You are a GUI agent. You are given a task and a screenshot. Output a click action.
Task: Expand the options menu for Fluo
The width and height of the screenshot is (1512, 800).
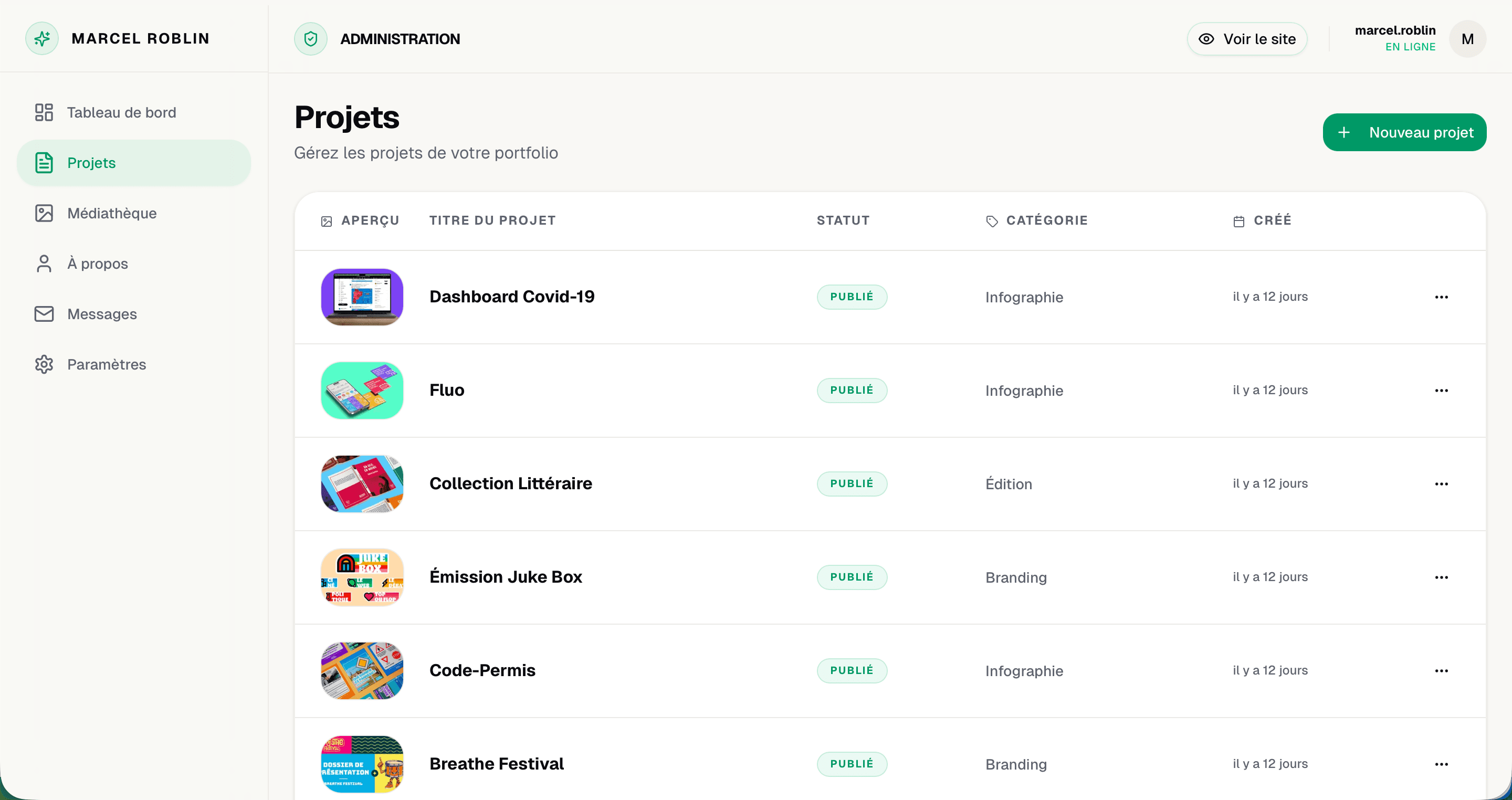(x=1441, y=391)
